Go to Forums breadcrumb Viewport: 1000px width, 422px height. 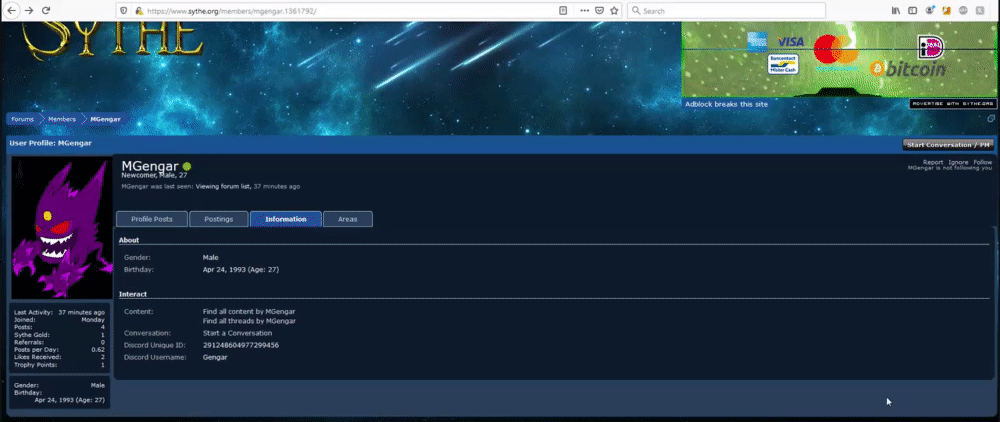22,119
